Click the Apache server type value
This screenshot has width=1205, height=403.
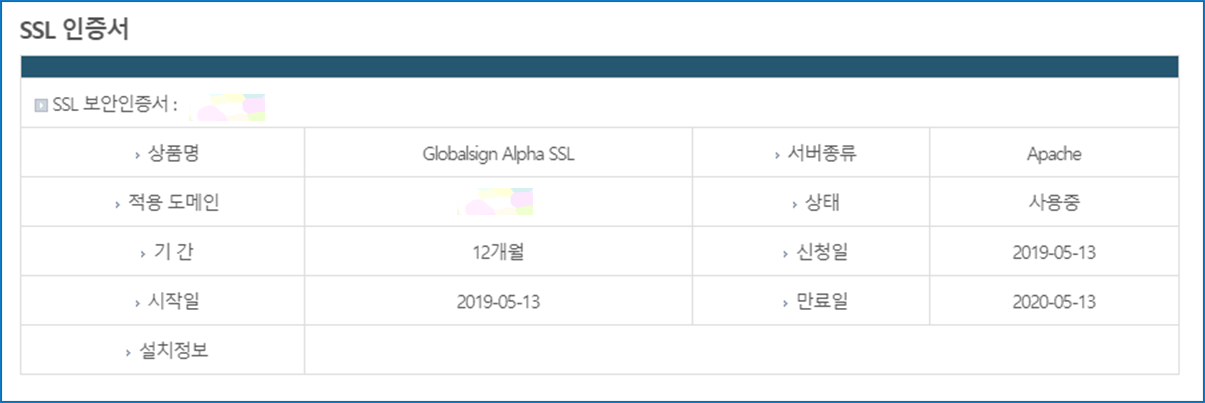pyautogui.click(x=1054, y=154)
